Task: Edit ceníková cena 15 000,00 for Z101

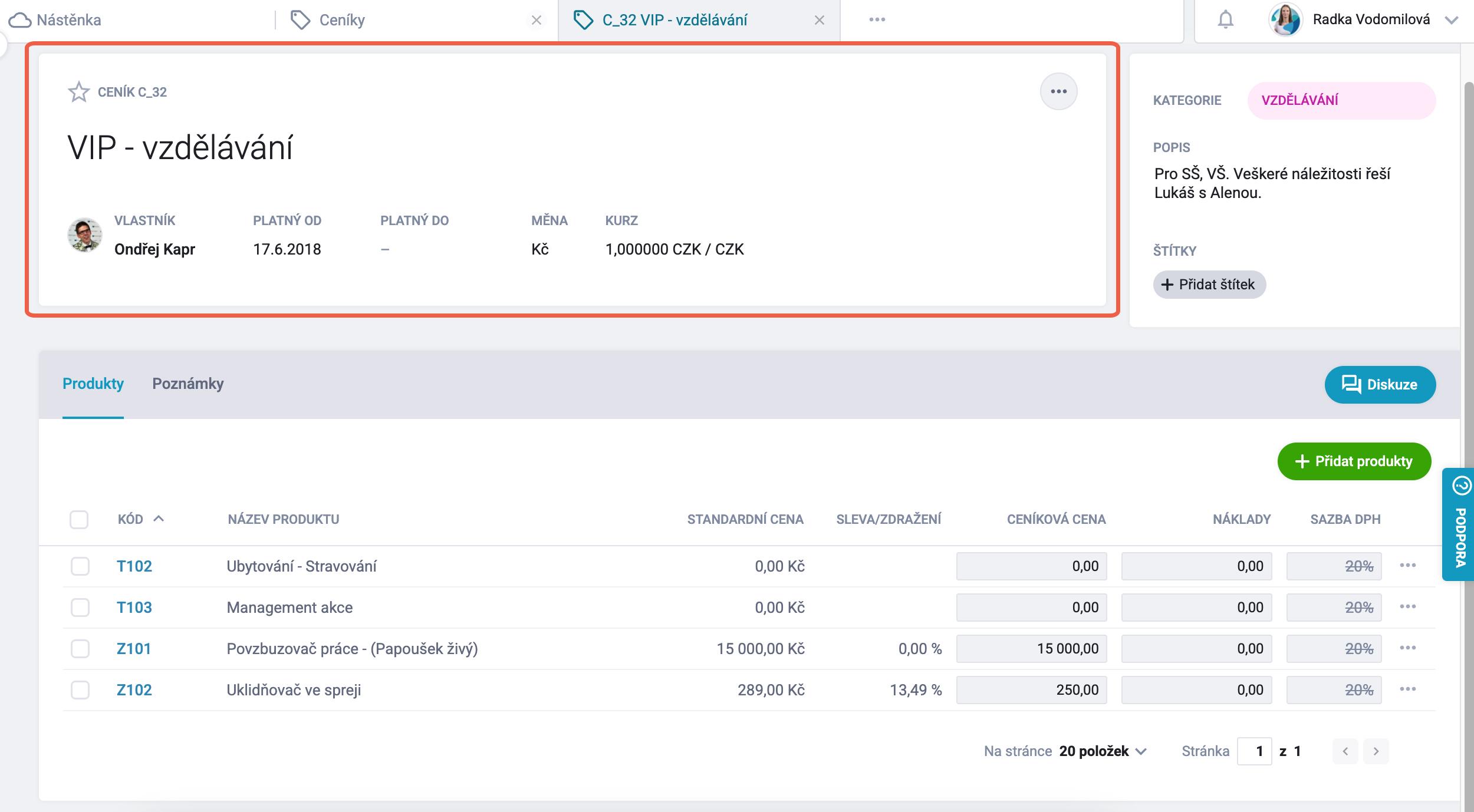Action: 1031,649
